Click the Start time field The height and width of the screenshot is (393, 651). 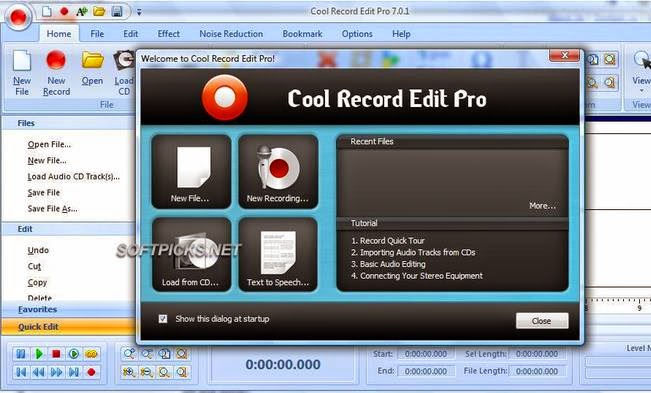pyautogui.click(x=426, y=354)
